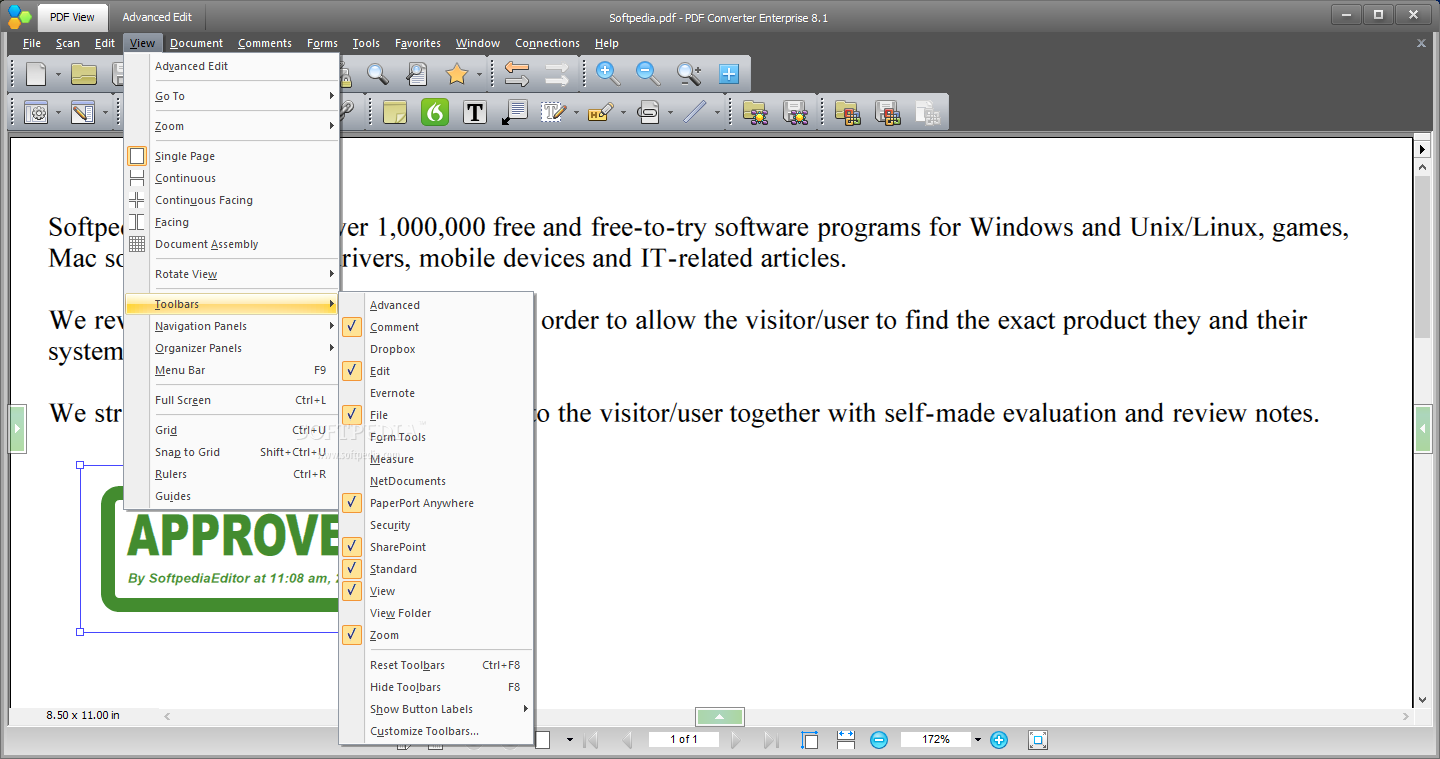Click the blue plus zoom-in button

point(998,740)
